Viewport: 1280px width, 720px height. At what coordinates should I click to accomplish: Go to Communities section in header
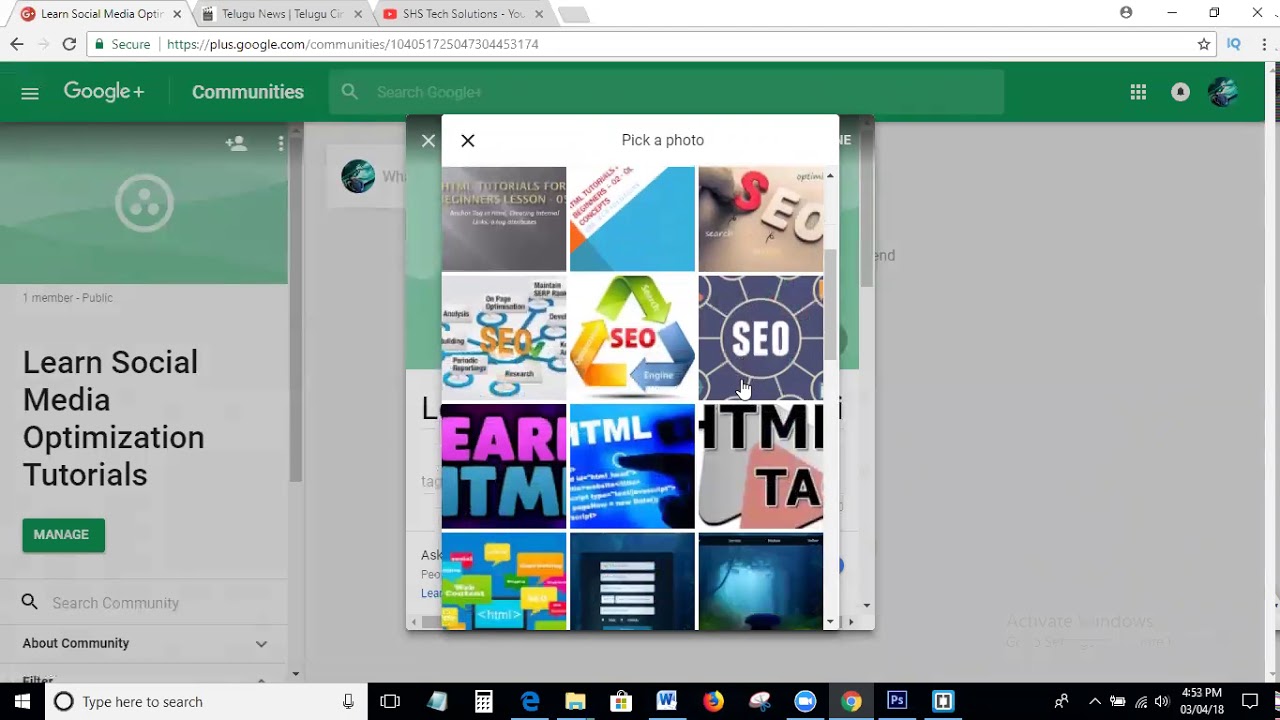248,92
